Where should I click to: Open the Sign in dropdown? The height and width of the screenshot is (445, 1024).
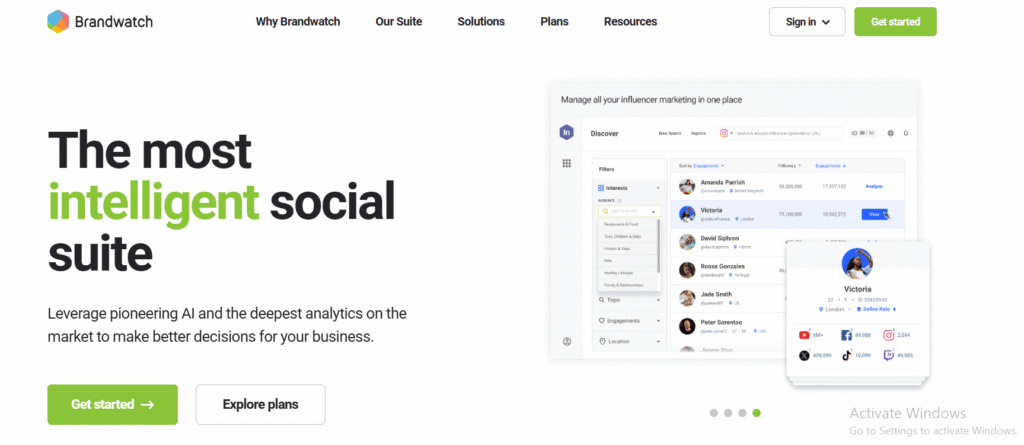click(x=806, y=22)
